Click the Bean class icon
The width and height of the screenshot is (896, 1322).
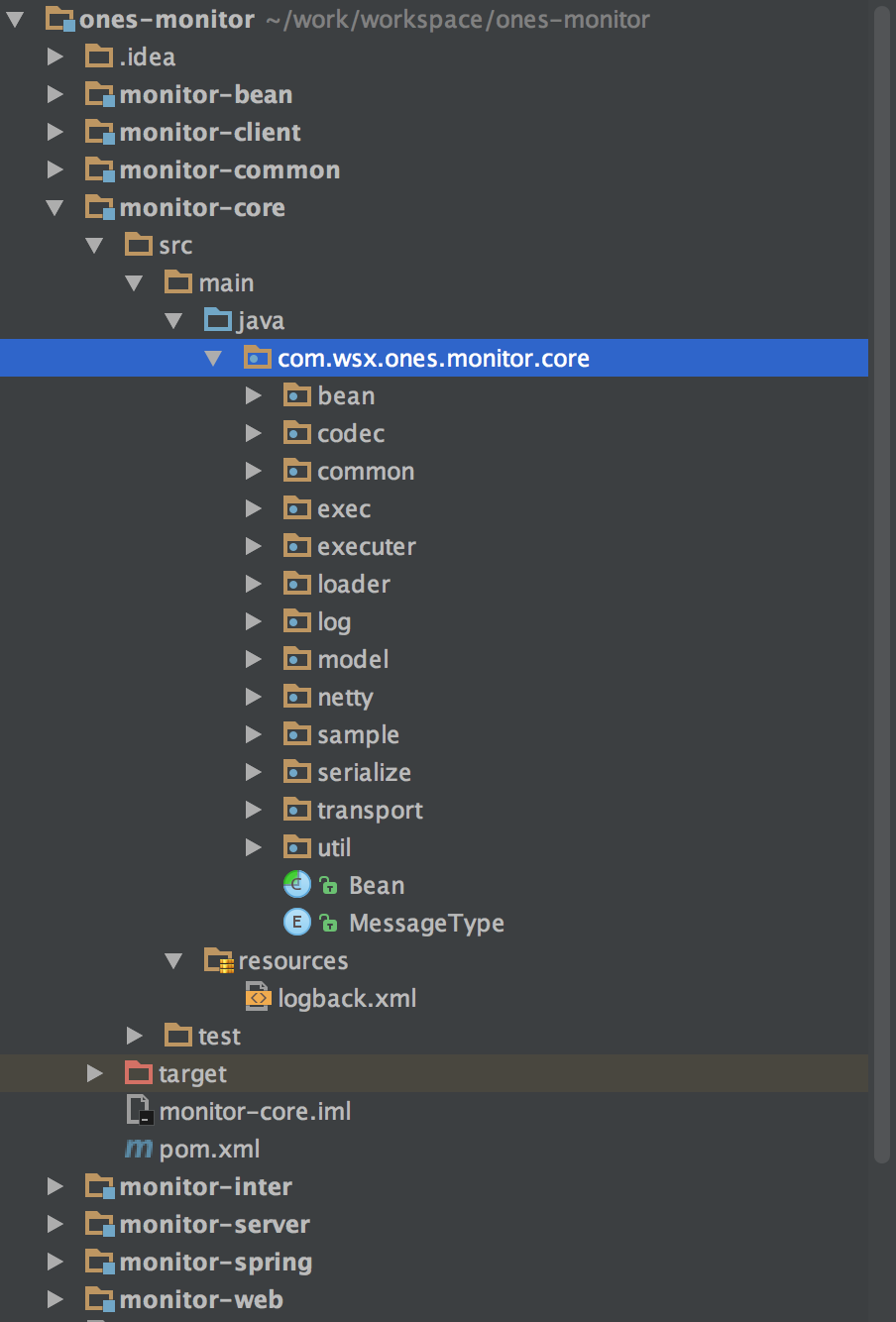coord(296,884)
